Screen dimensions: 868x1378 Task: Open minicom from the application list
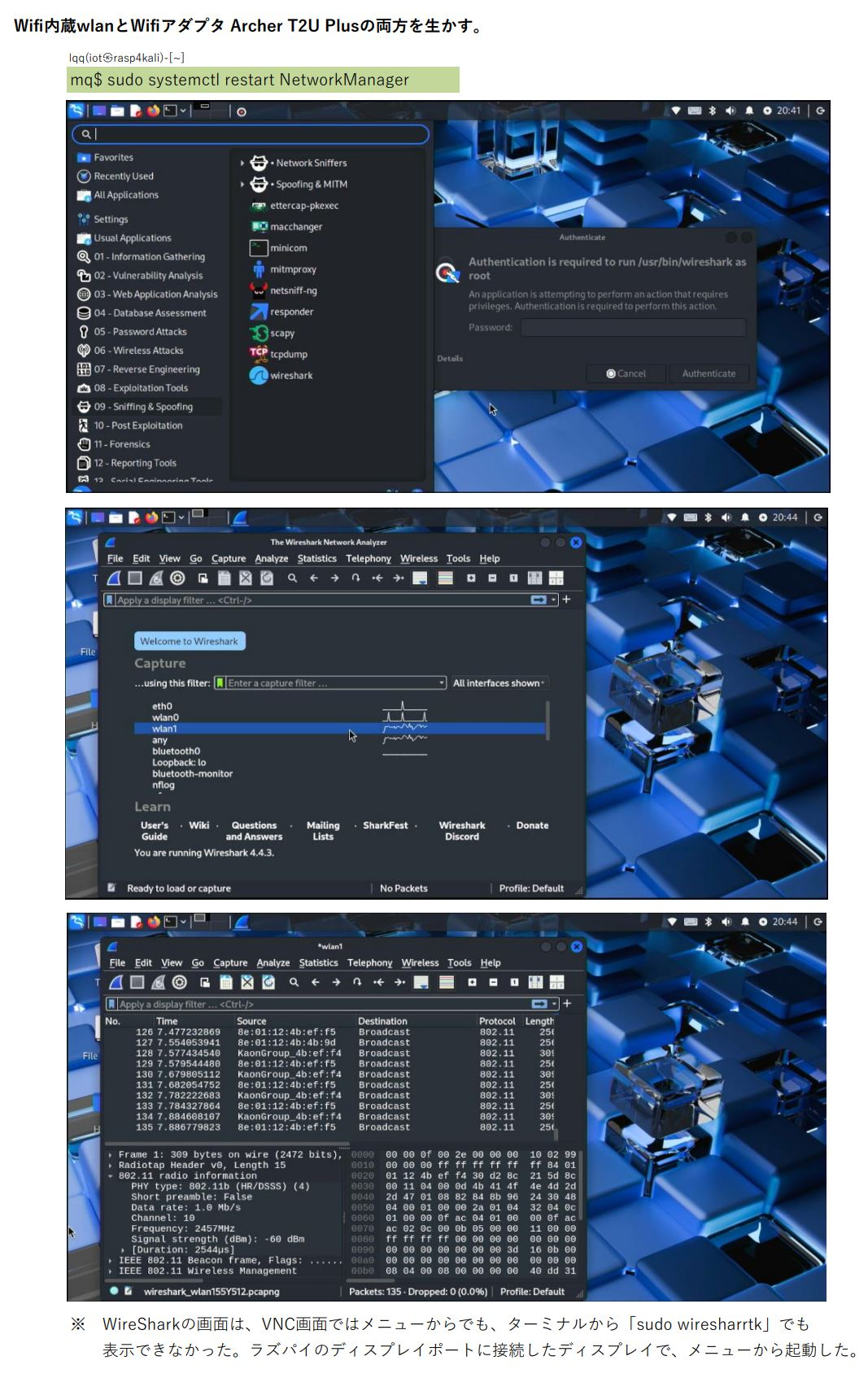278,248
